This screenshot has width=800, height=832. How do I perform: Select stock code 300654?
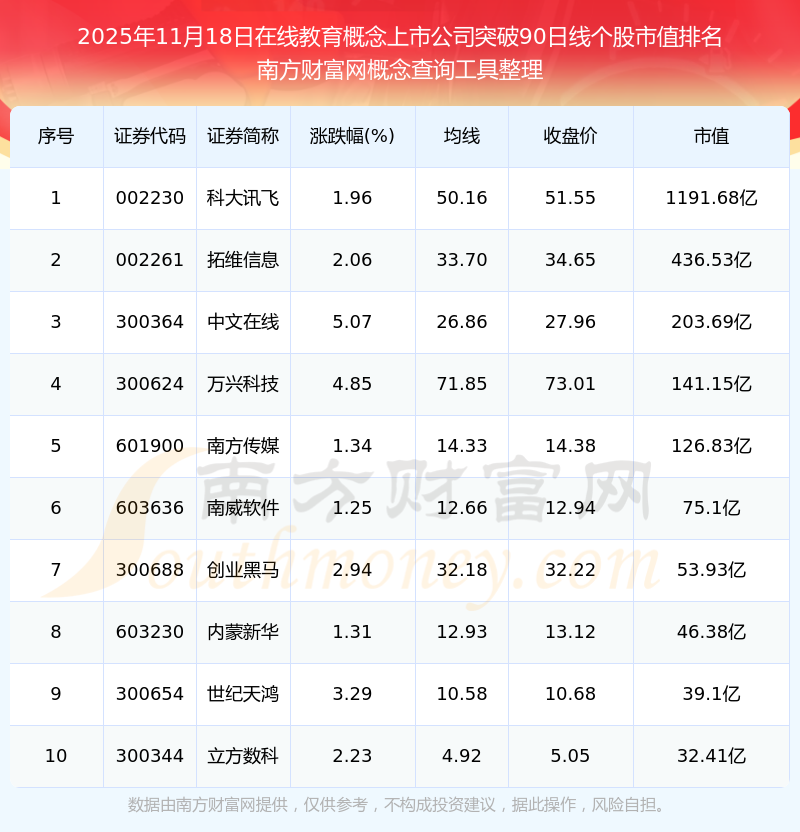150,695
